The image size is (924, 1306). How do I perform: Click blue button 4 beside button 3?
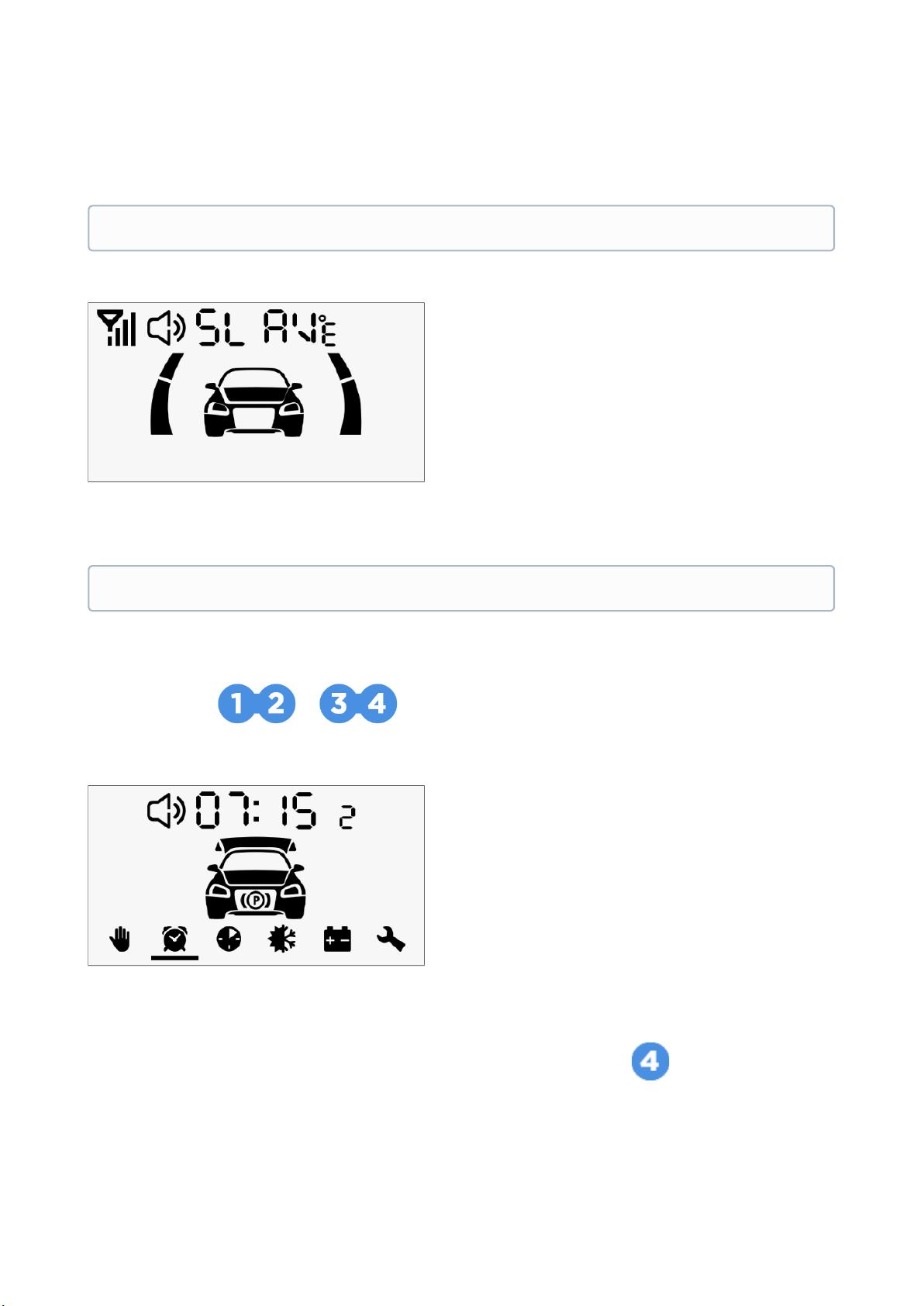pos(378,704)
